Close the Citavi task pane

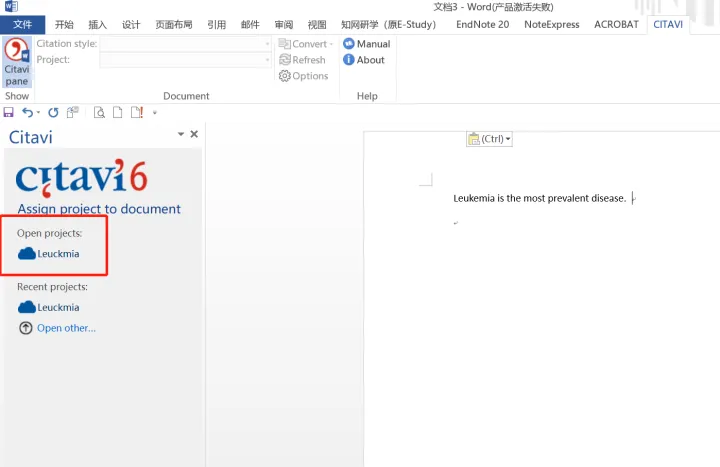[194, 134]
